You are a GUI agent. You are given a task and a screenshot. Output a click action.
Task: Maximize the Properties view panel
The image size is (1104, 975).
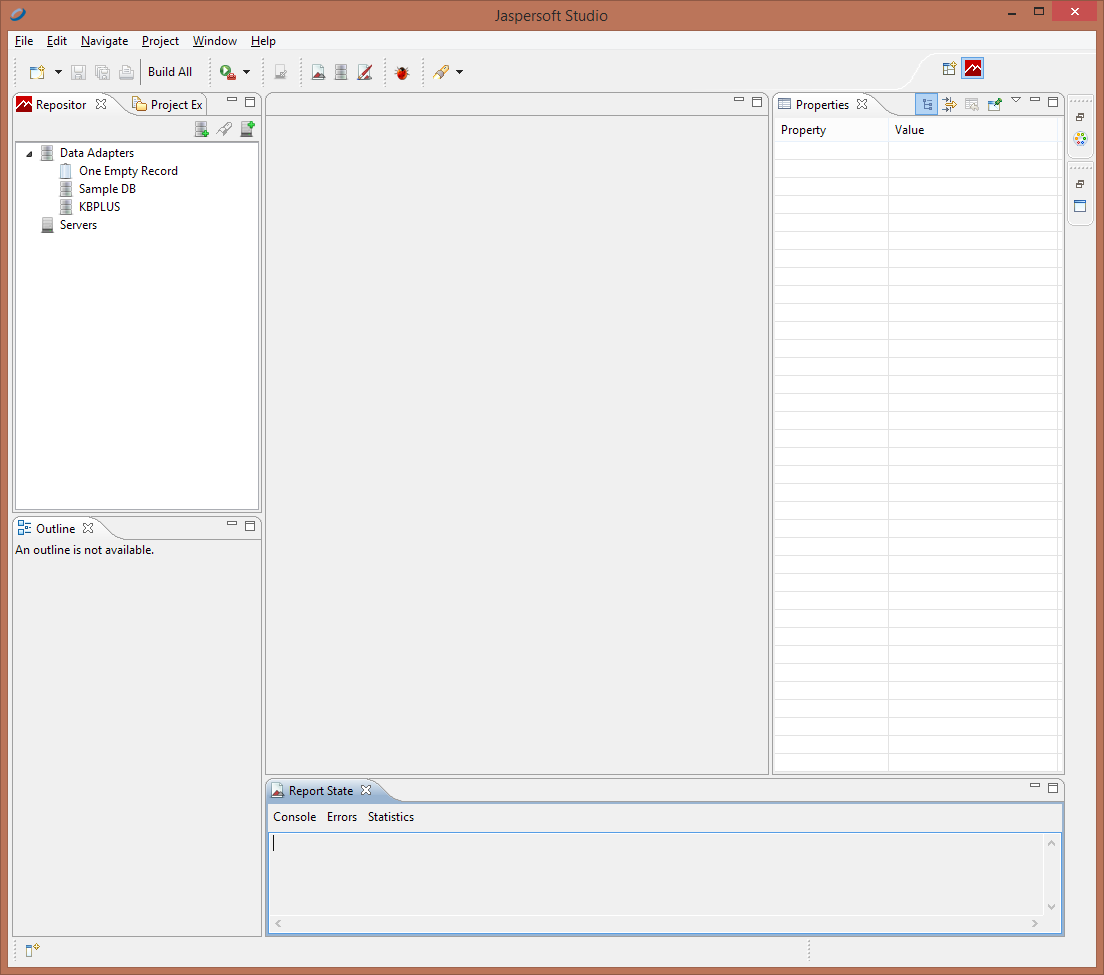point(1053,102)
